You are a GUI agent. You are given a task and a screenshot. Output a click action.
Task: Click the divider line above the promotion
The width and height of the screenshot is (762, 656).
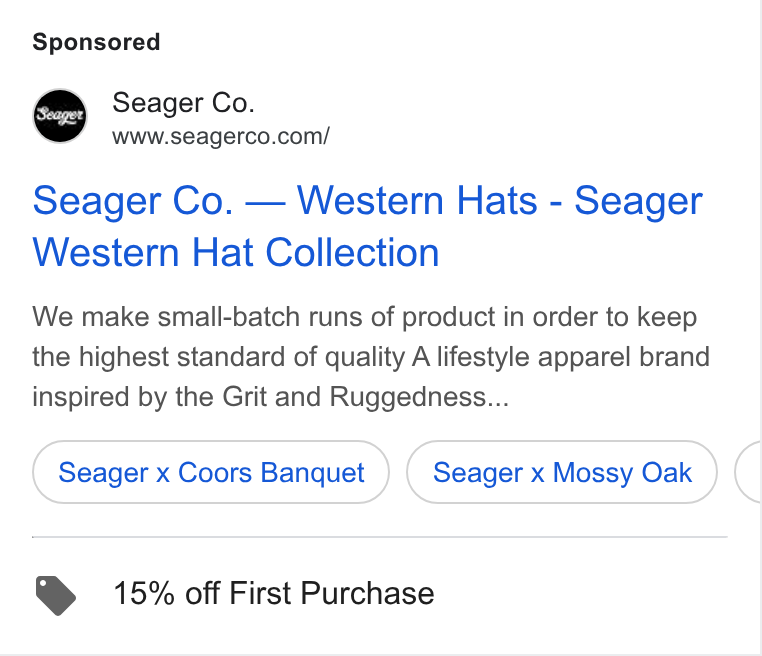(x=380, y=537)
